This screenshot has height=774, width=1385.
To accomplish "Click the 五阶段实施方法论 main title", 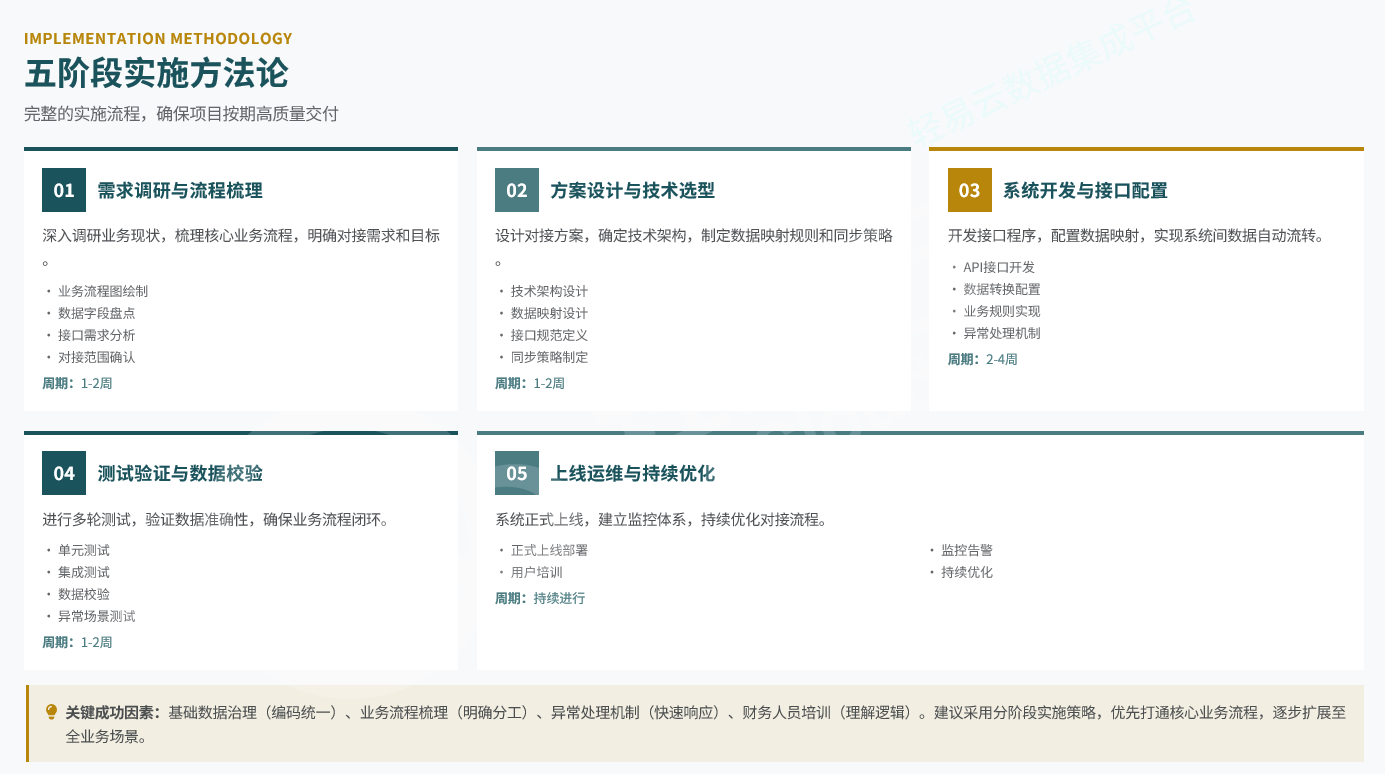I will [x=156, y=74].
